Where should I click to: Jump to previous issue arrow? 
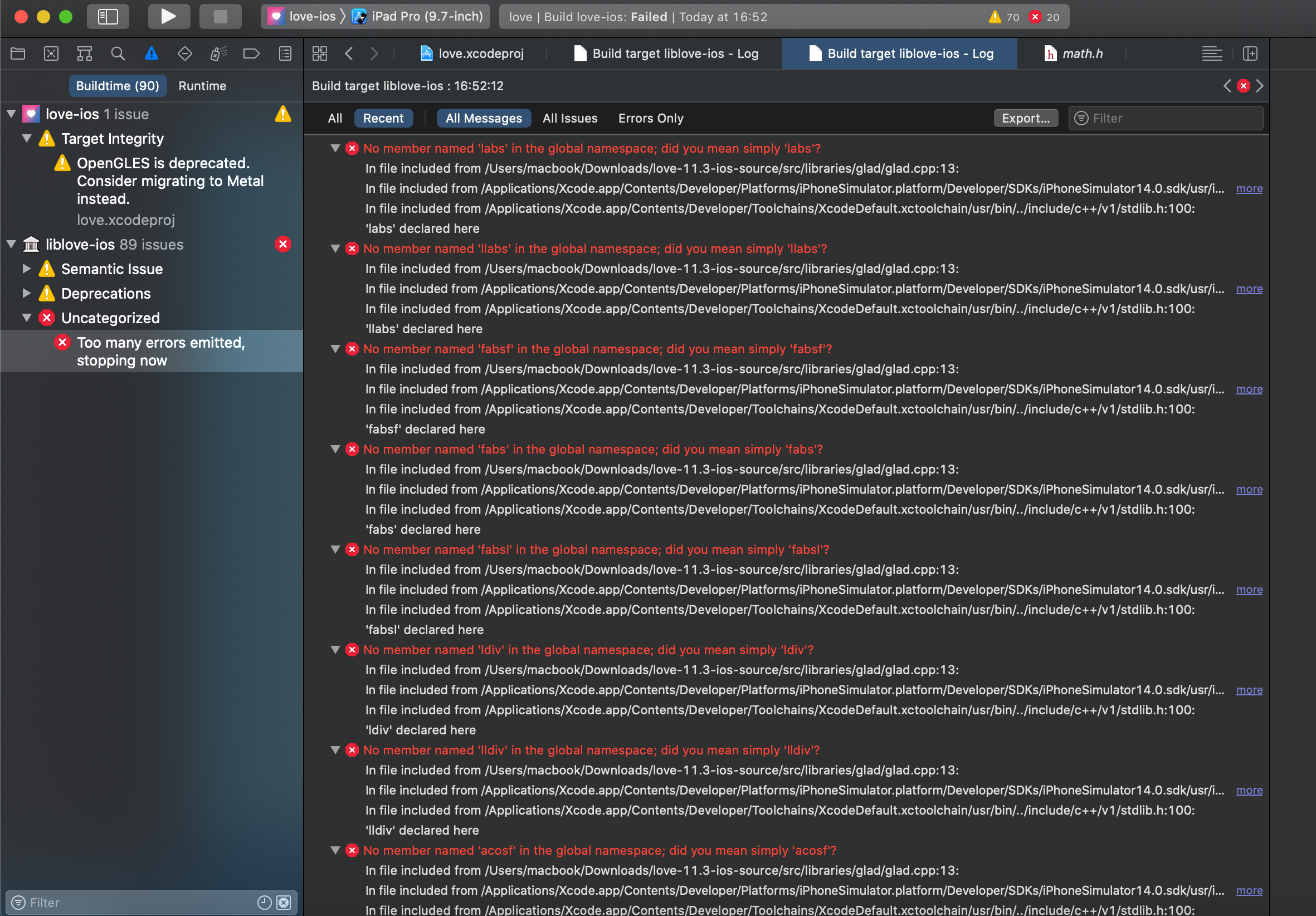(1227, 86)
